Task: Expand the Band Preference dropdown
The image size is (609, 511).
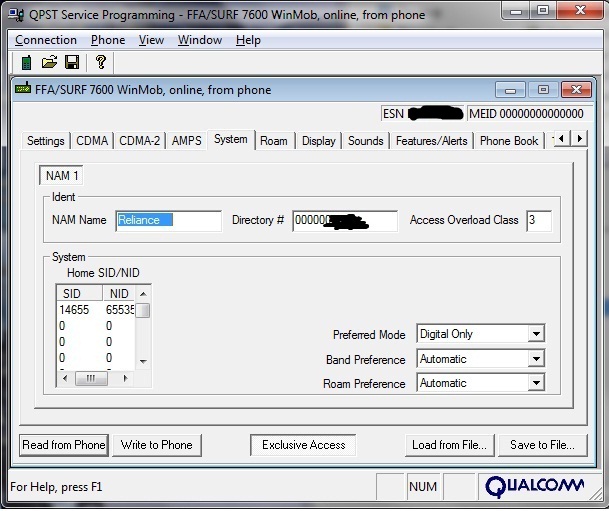Action: (536, 359)
